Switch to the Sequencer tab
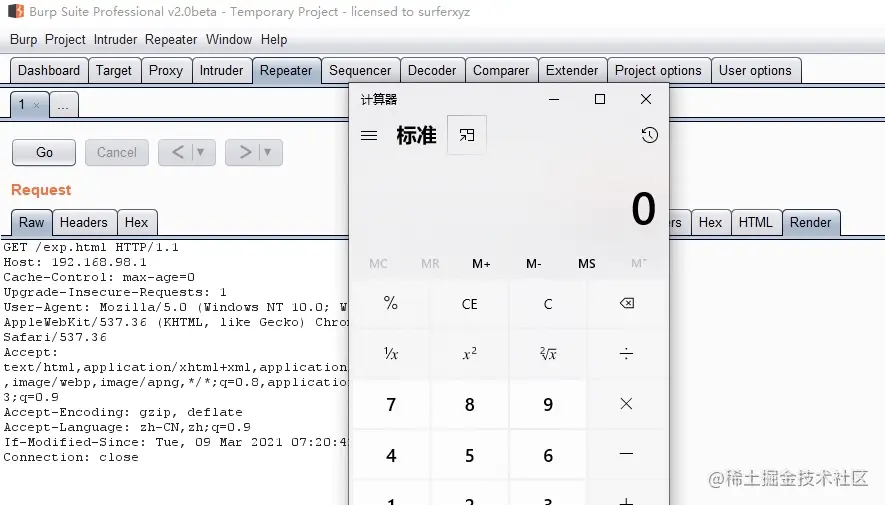The height and width of the screenshot is (505, 885). click(360, 71)
